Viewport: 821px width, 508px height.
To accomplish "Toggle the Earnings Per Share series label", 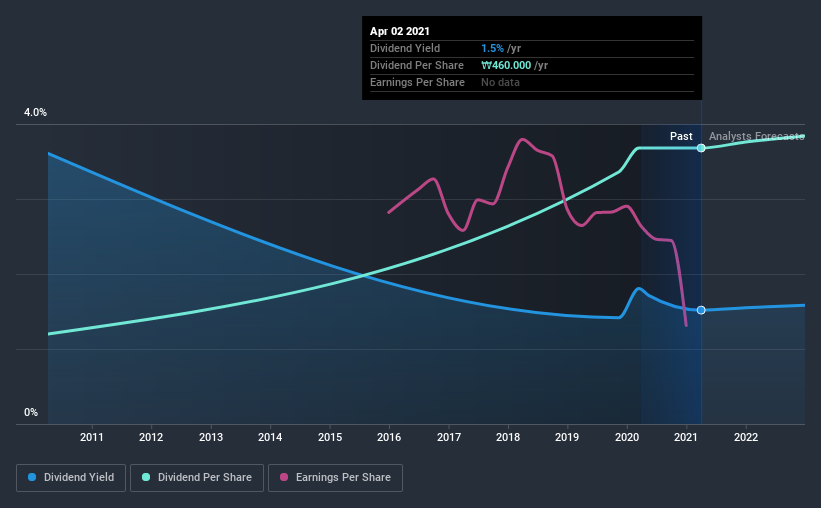I will [343, 478].
